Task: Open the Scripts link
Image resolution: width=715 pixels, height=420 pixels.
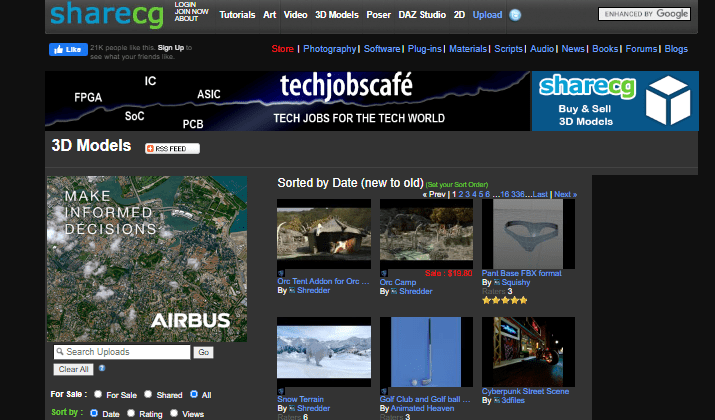Action: click(508, 49)
